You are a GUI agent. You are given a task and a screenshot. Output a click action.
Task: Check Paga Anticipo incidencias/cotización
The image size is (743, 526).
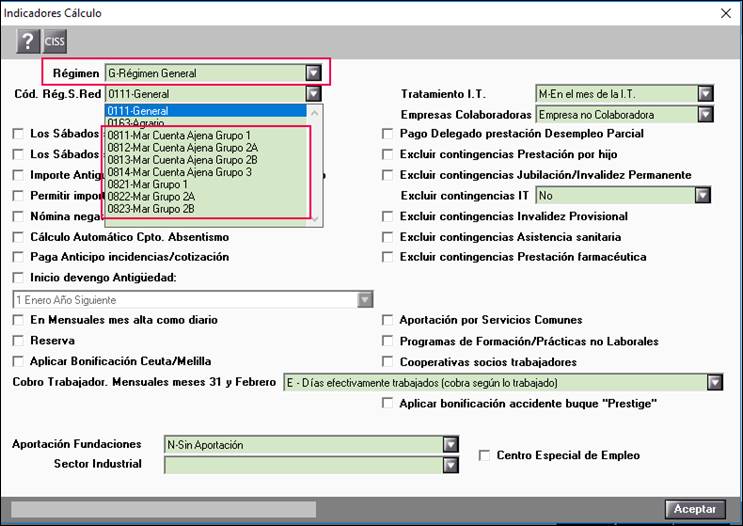(x=18, y=257)
